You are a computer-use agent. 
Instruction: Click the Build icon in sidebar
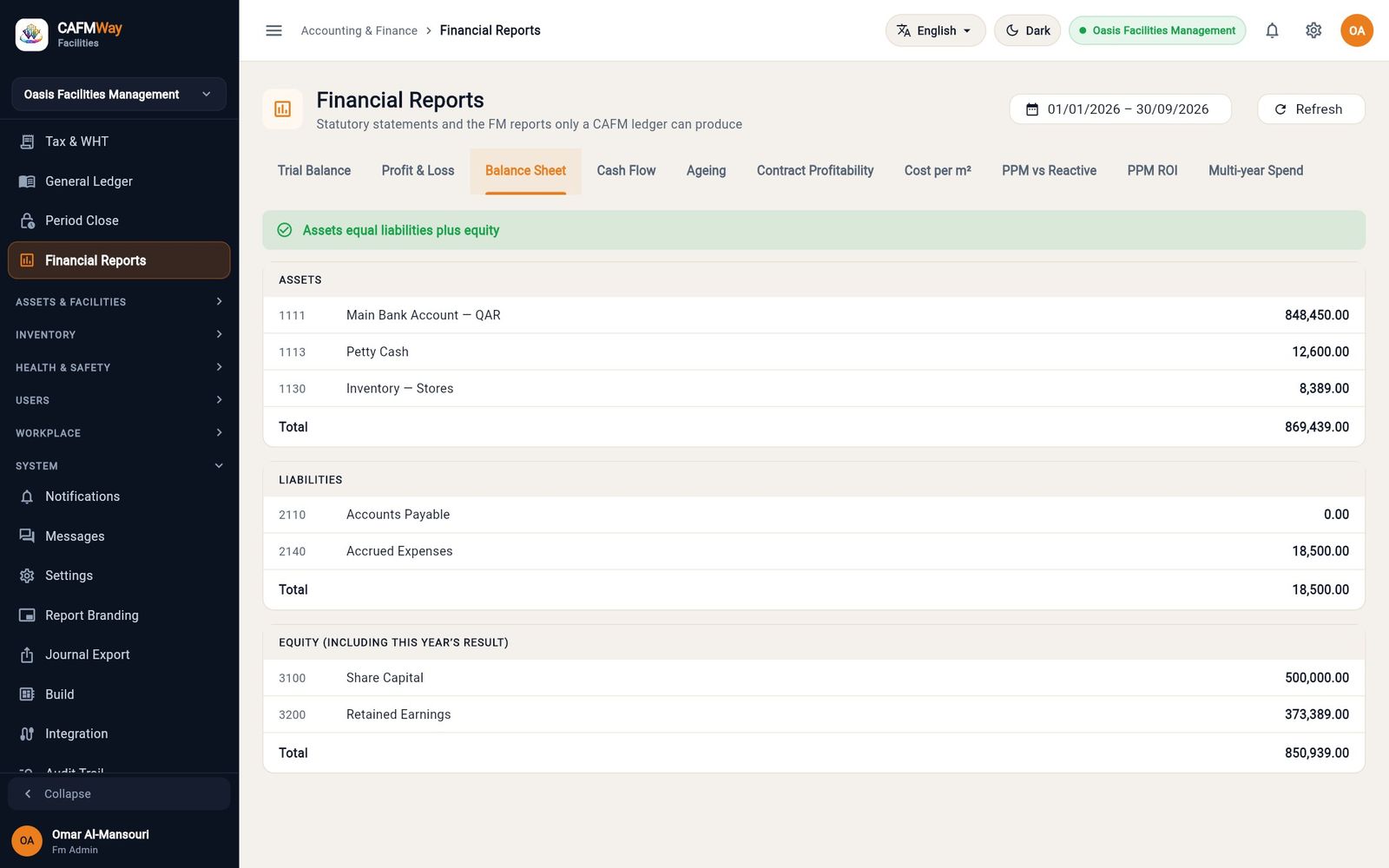27,694
